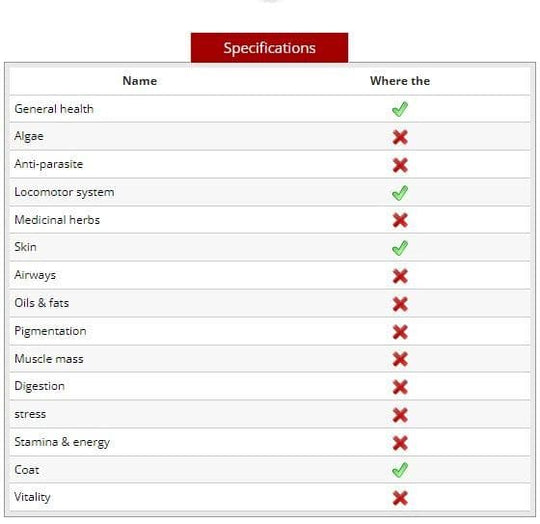Click the red cross beside Pigmentation
The image size is (540, 524).
(x=400, y=332)
